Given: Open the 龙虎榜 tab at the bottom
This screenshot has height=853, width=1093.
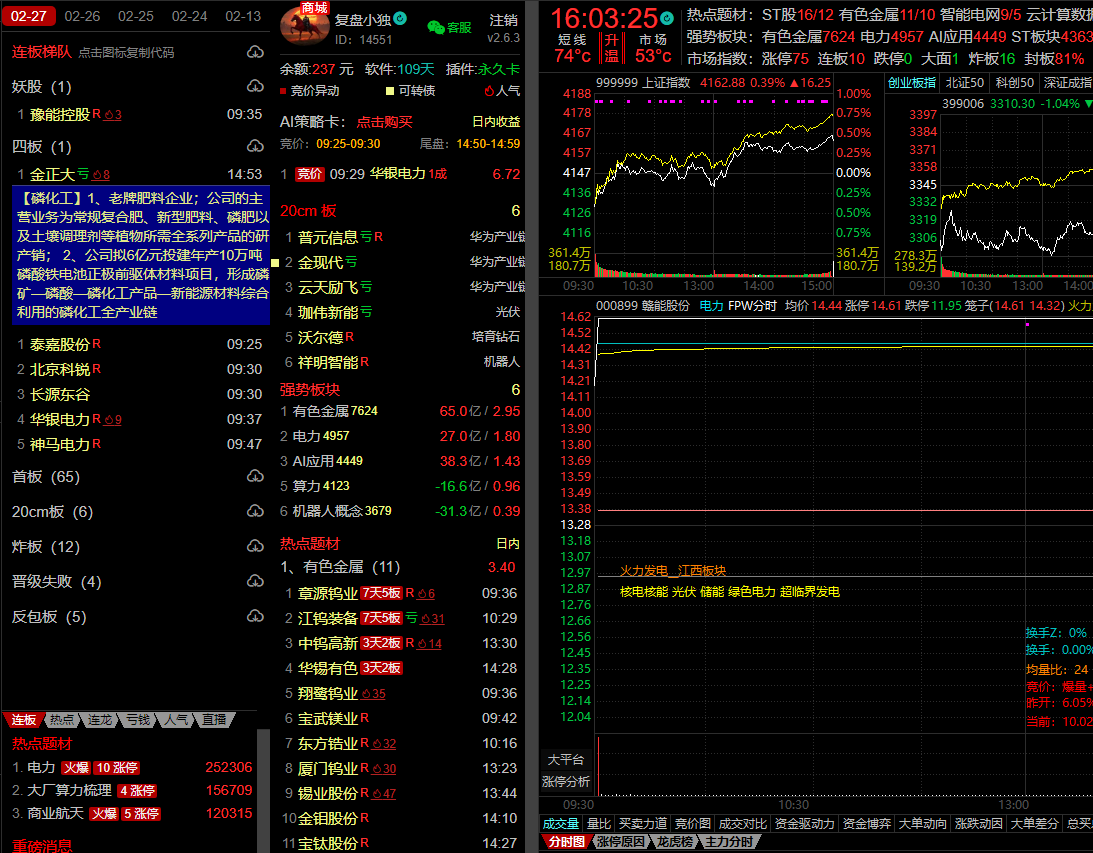Looking at the screenshot, I should pyautogui.click(x=676, y=842).
